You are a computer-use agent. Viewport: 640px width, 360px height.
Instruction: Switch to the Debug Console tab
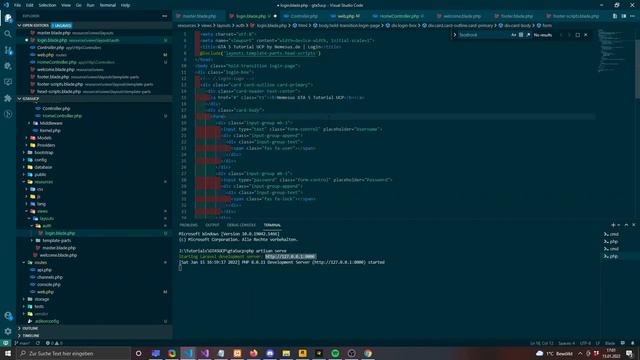click(241, 225)
